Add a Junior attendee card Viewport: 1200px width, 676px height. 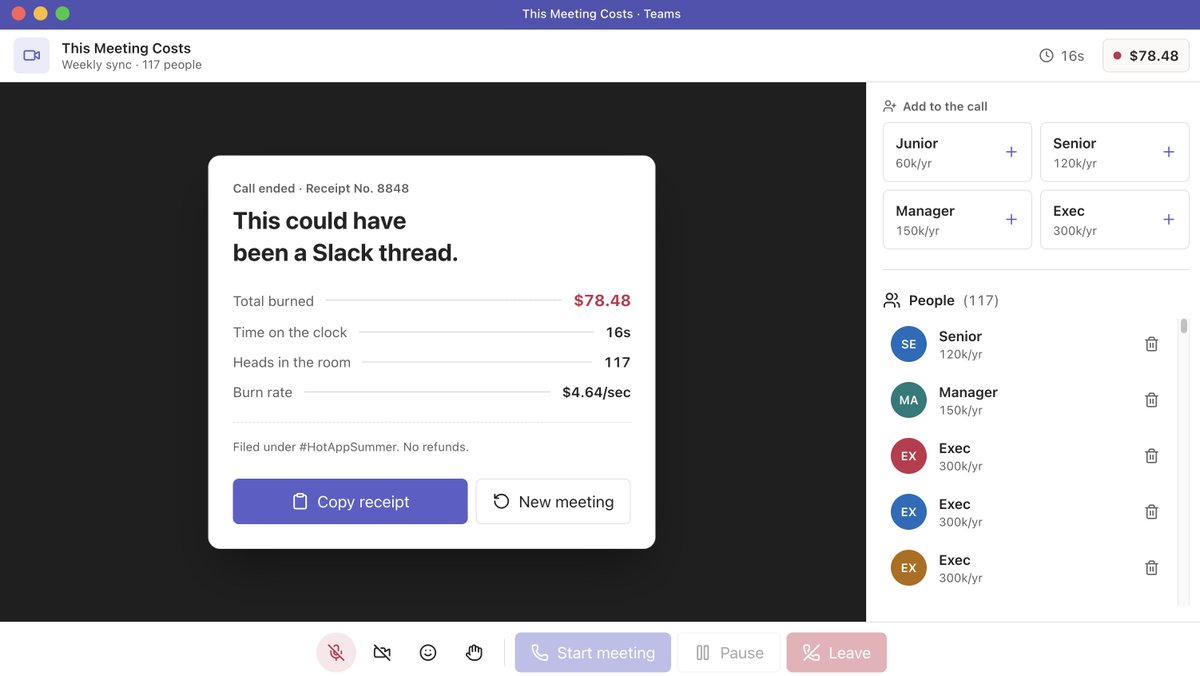pyautogui.click(x=957, y=152)
